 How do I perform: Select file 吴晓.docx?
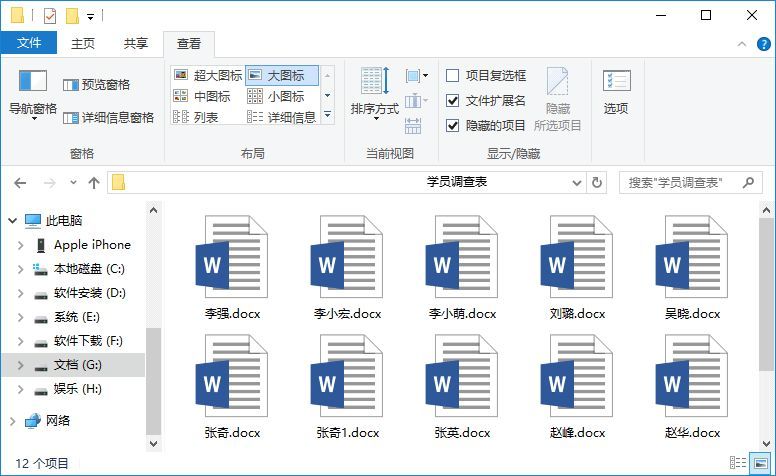692,267
